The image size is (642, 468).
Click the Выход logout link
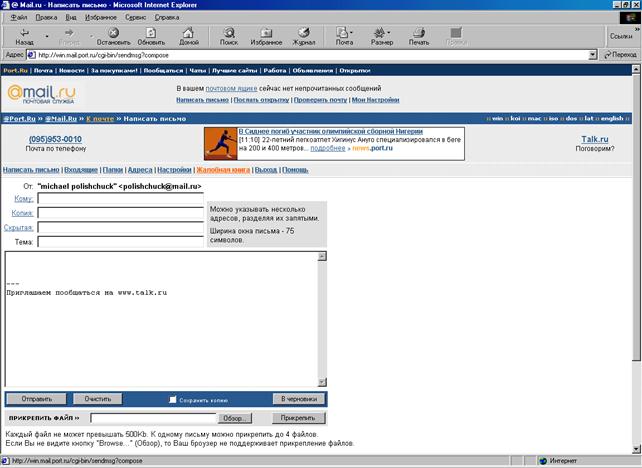point(266,170)
